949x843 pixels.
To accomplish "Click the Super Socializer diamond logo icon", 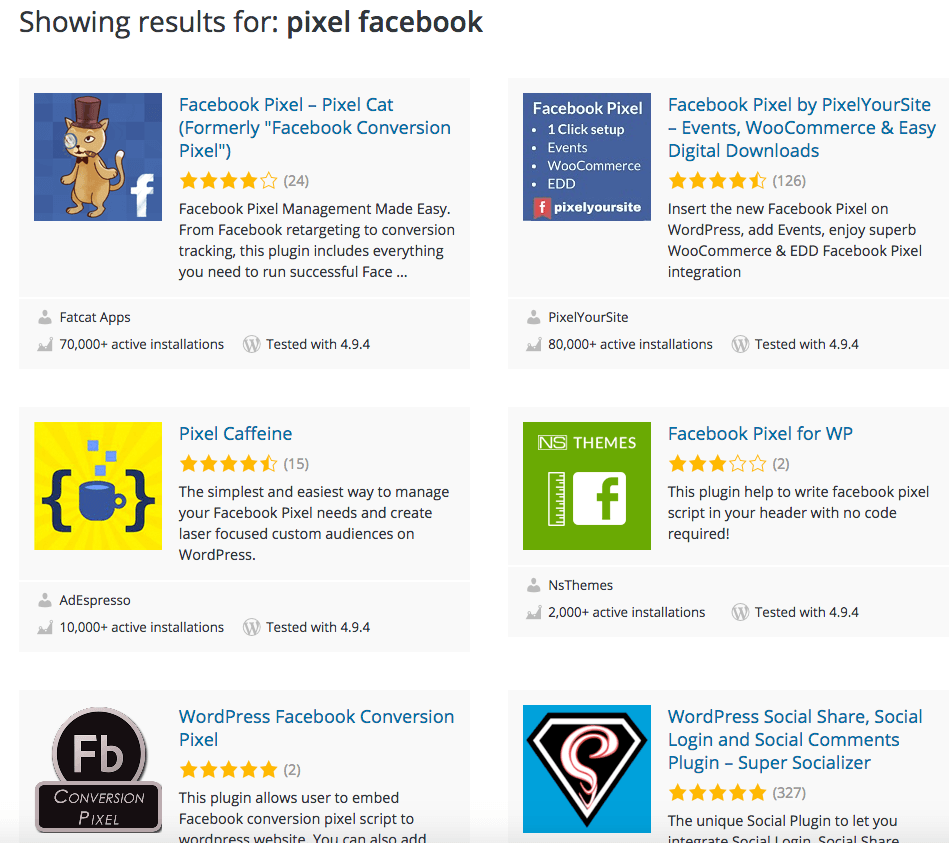I will point(586,769).
